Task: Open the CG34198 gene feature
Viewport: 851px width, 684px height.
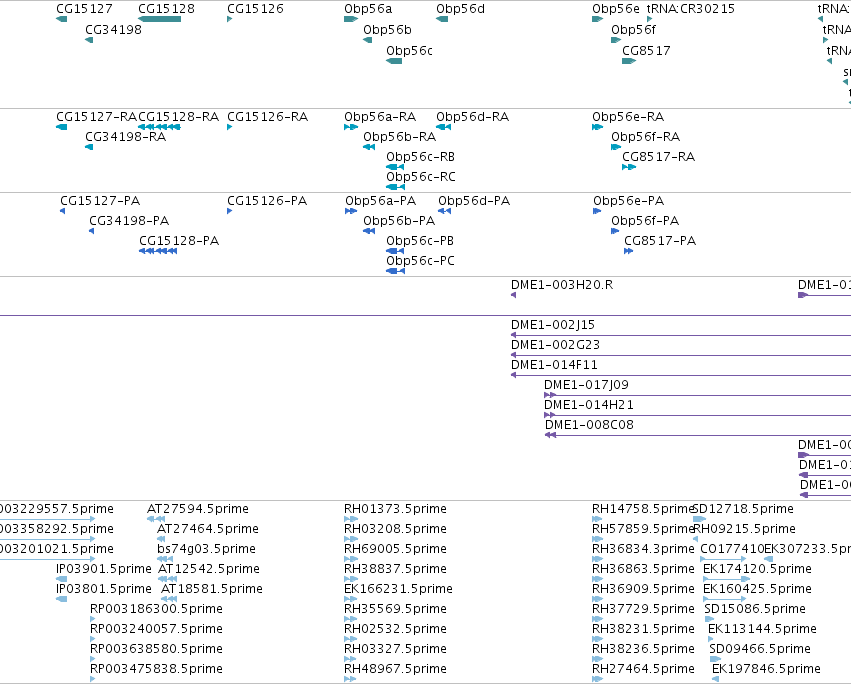Action: click(x=89, y=40)
